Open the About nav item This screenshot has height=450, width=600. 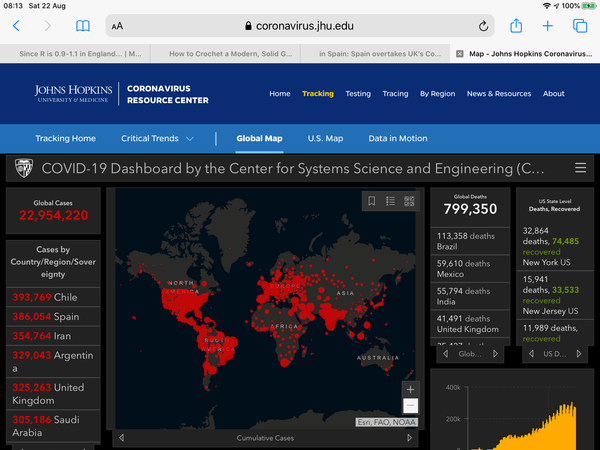click(553, 94)
